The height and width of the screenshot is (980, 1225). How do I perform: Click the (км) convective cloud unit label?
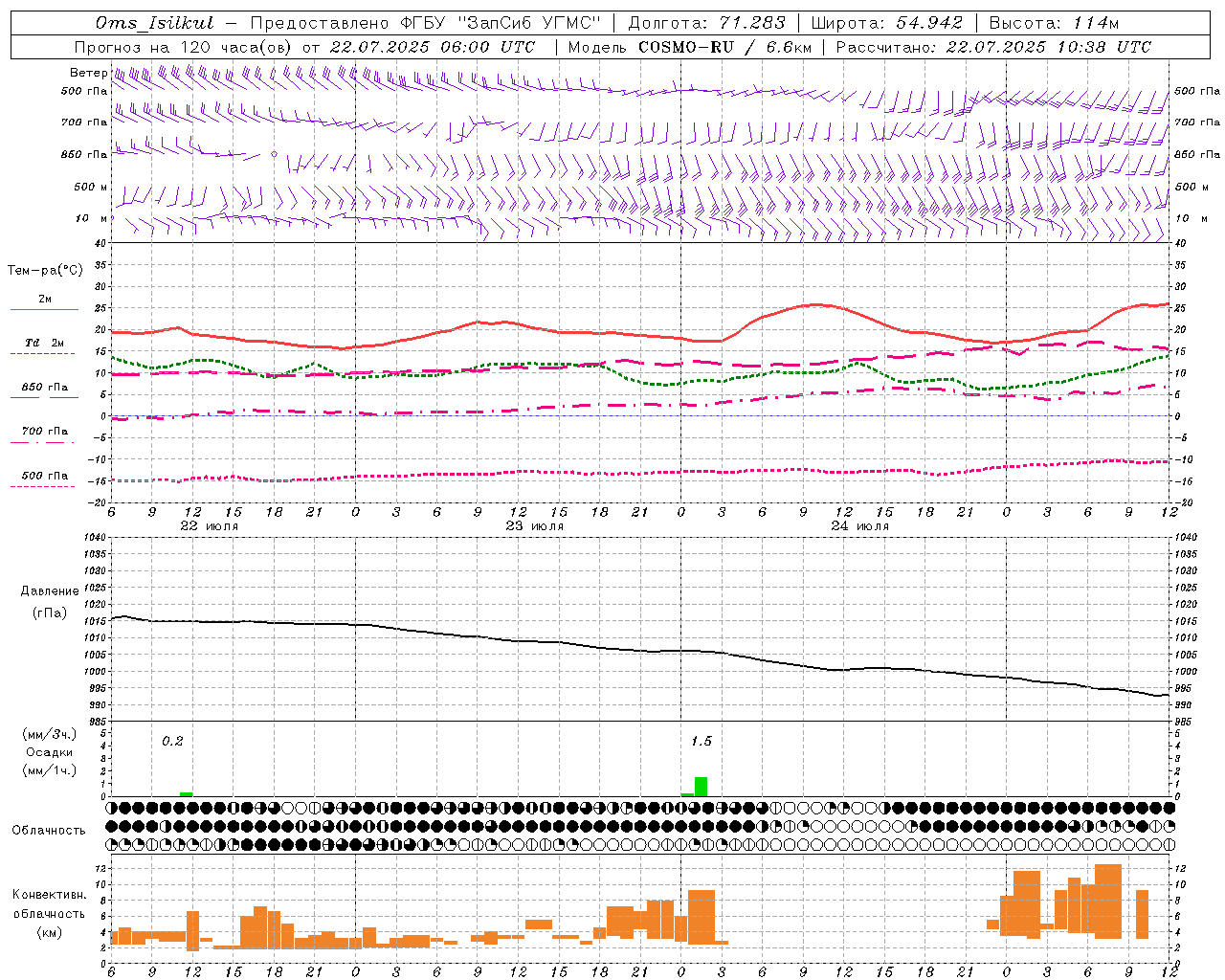(x=49, y=932)
